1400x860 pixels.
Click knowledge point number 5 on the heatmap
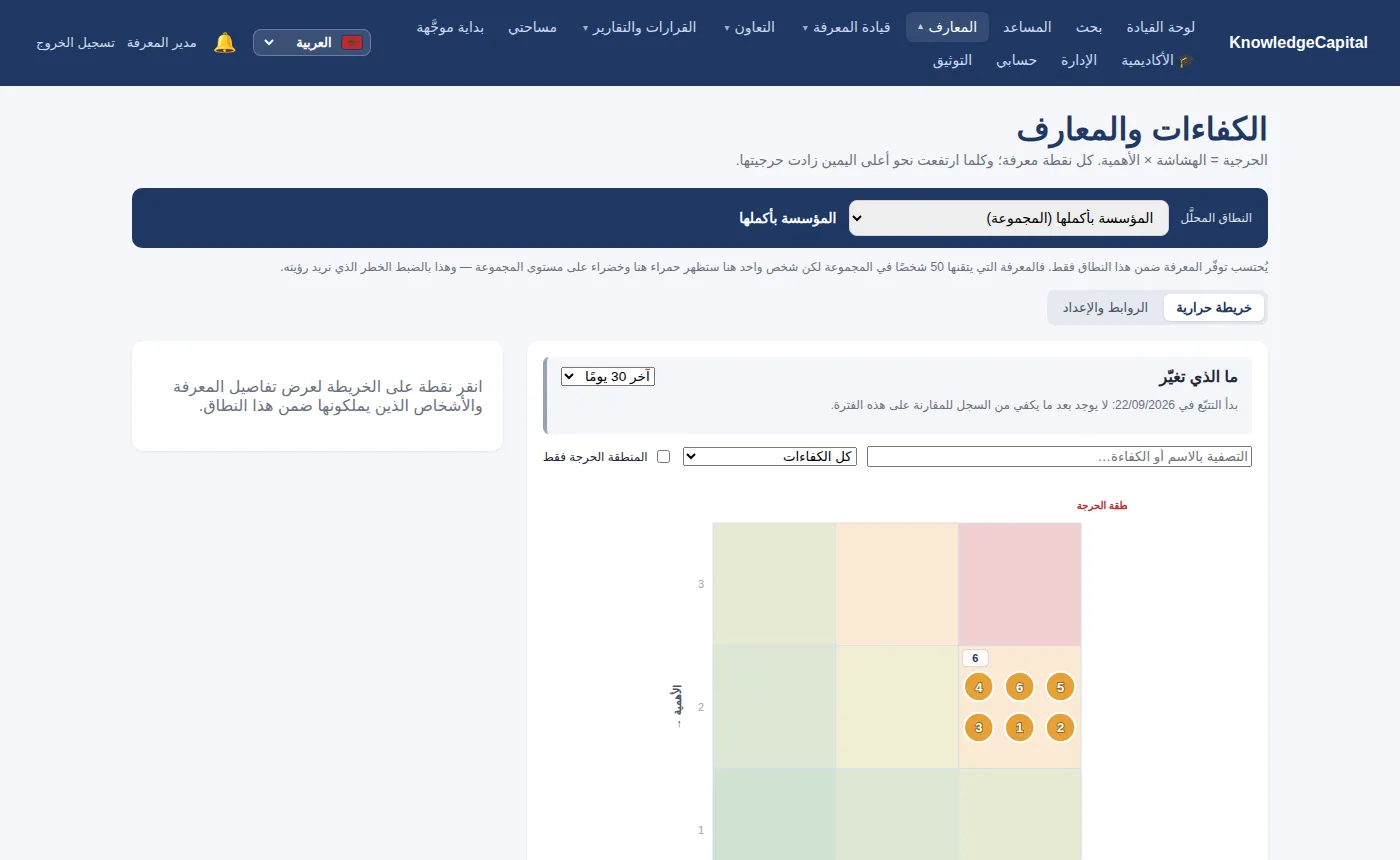1060,687
